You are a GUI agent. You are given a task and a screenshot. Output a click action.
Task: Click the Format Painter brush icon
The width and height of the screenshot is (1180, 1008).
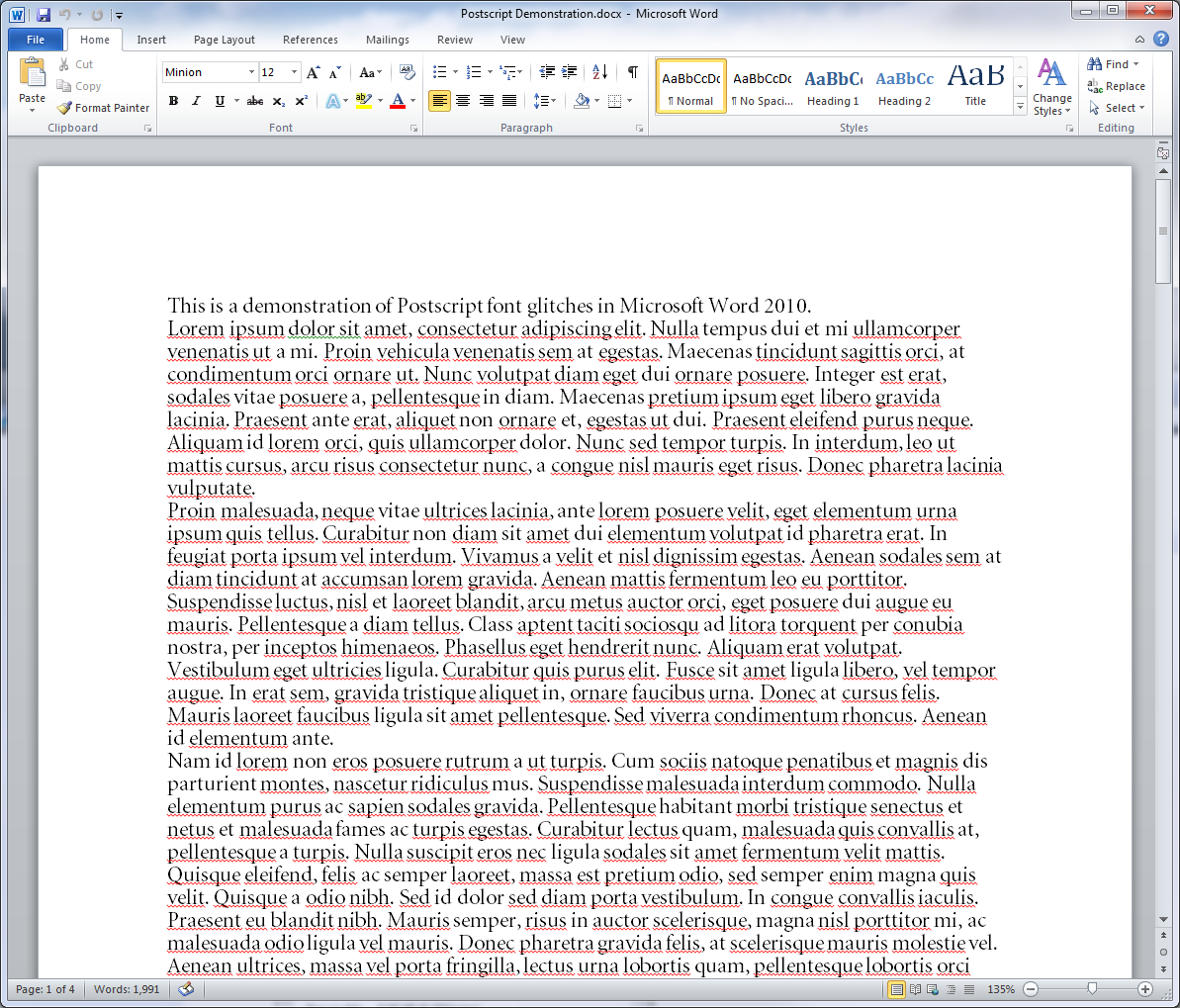(x=65, y=108)
